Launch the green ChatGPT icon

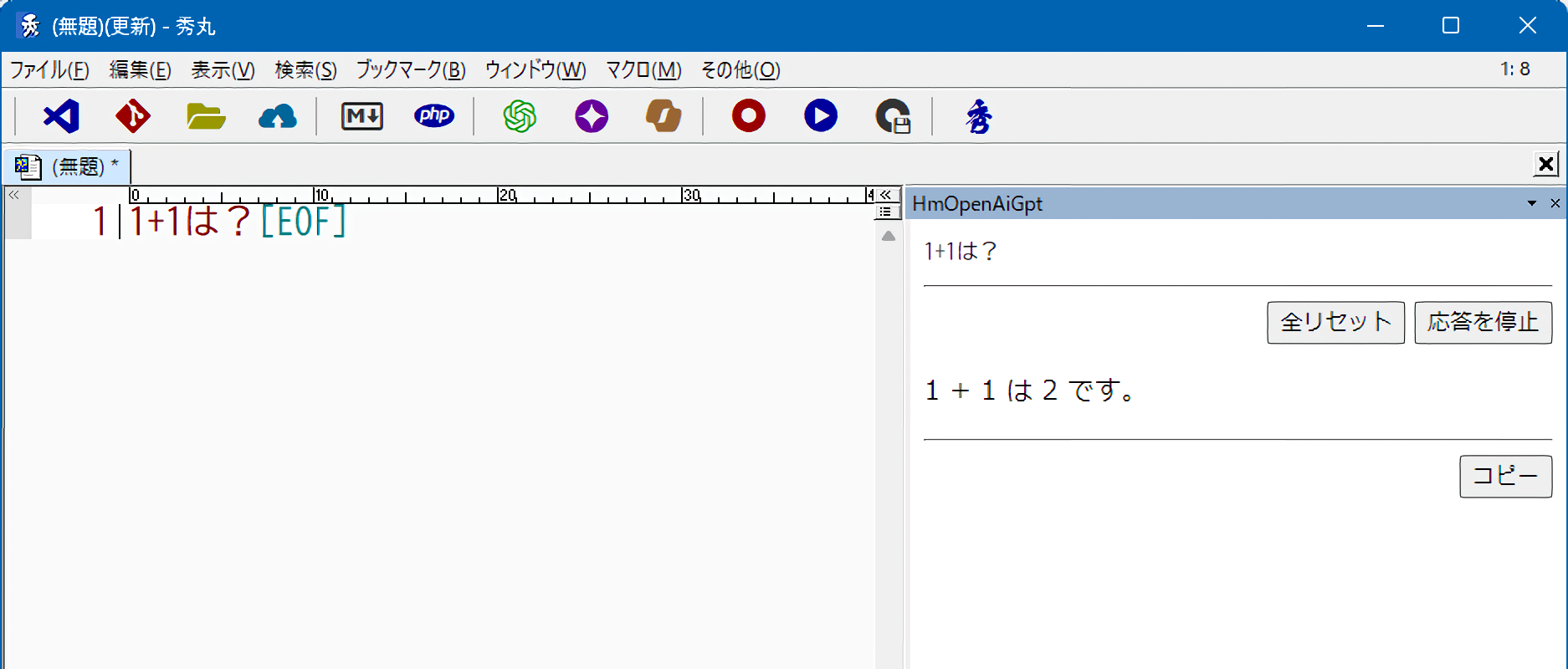[520, 116]
